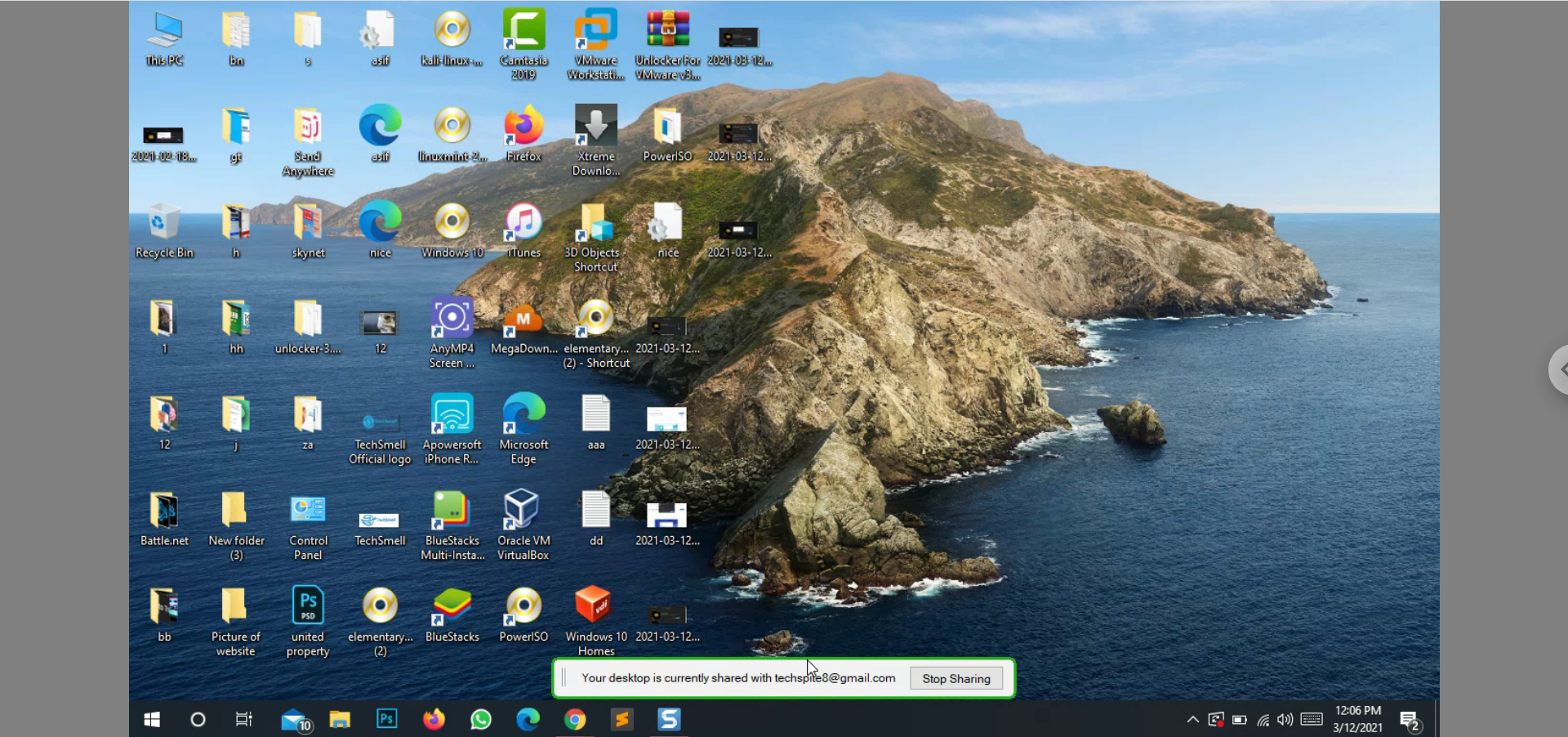Expand the remote desktop side panel arrow
Viewport: 1568px width, 737px height.
point(1560,369)
